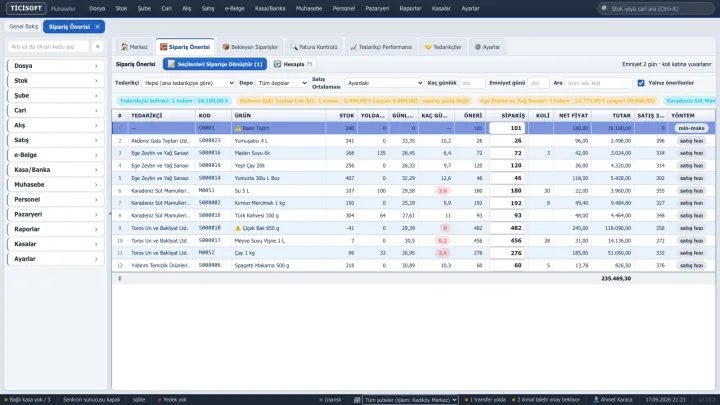Edit the Sipariş quantity 482 for Çiçek Balı
Image resolution: width=720 pixels, height=405 pixels.
coord(507,228)
